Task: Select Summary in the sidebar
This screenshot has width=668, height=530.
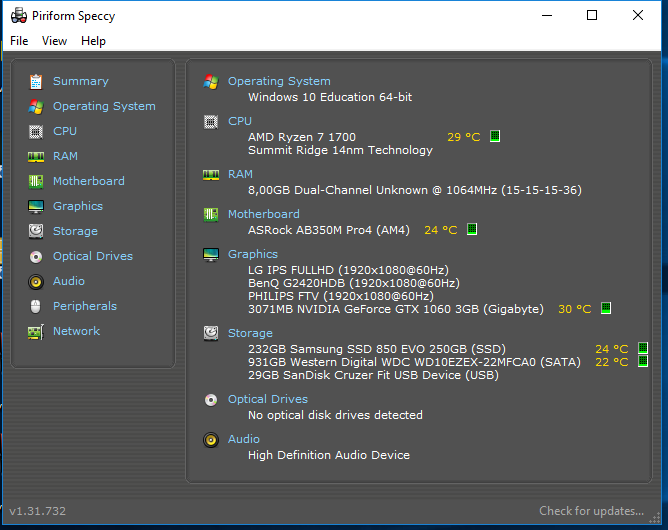Action: coord(81,81)
